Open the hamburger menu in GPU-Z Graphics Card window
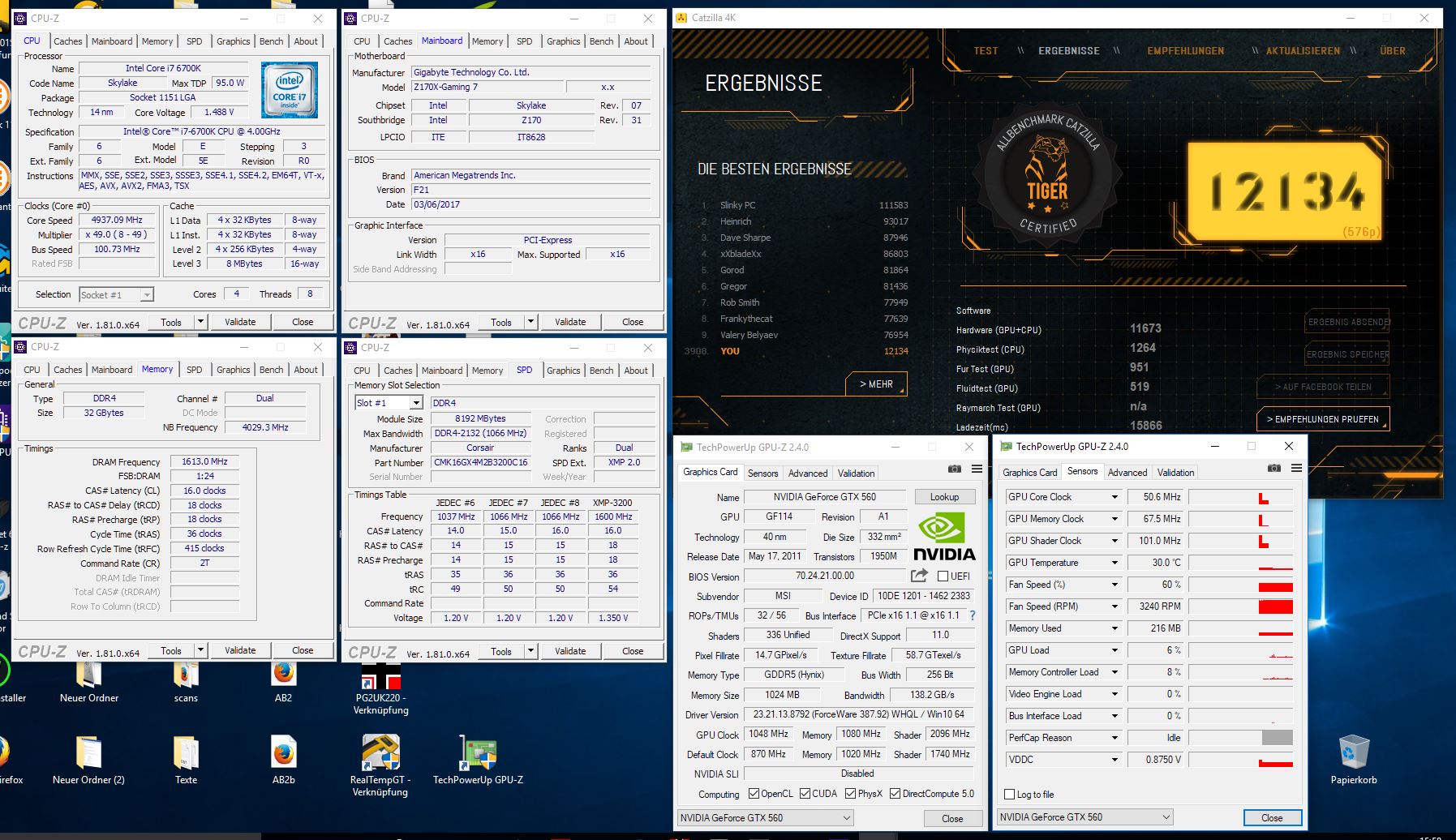The image size is (1456, 840). coord(977,469)
